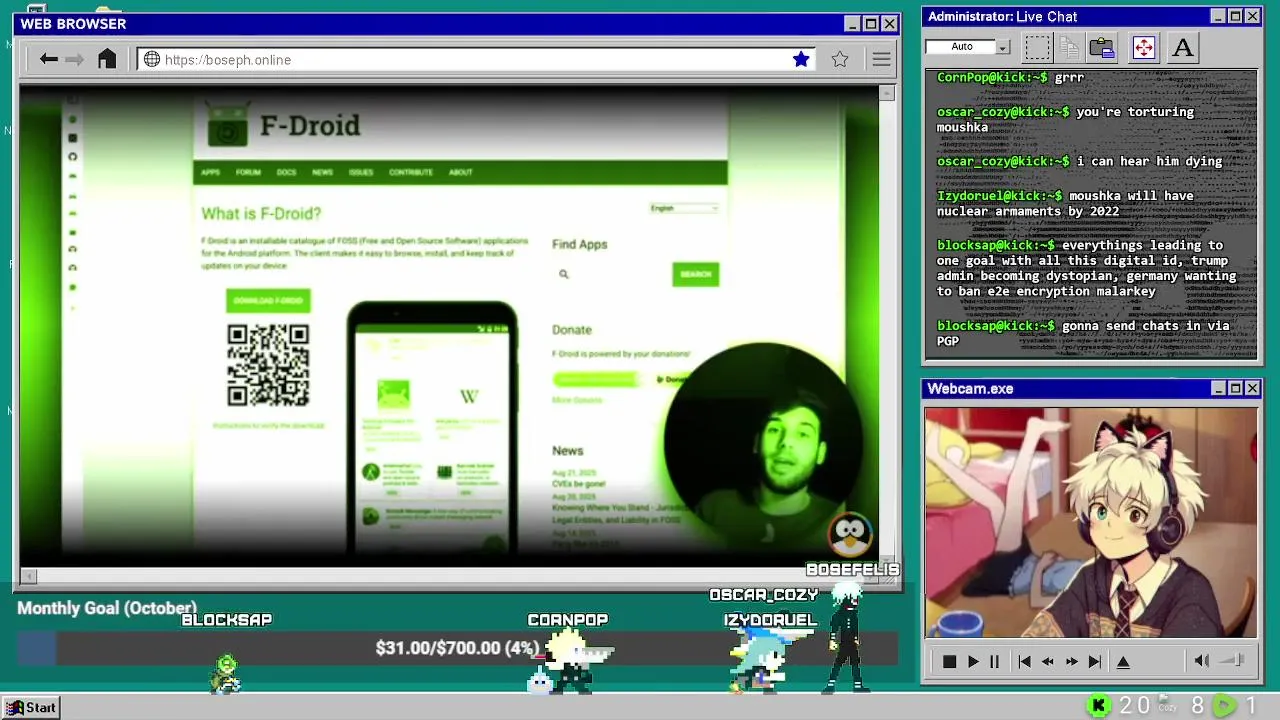
Task: Click the rewind button in Webcam.exe
Action: tap(1048, 661)
